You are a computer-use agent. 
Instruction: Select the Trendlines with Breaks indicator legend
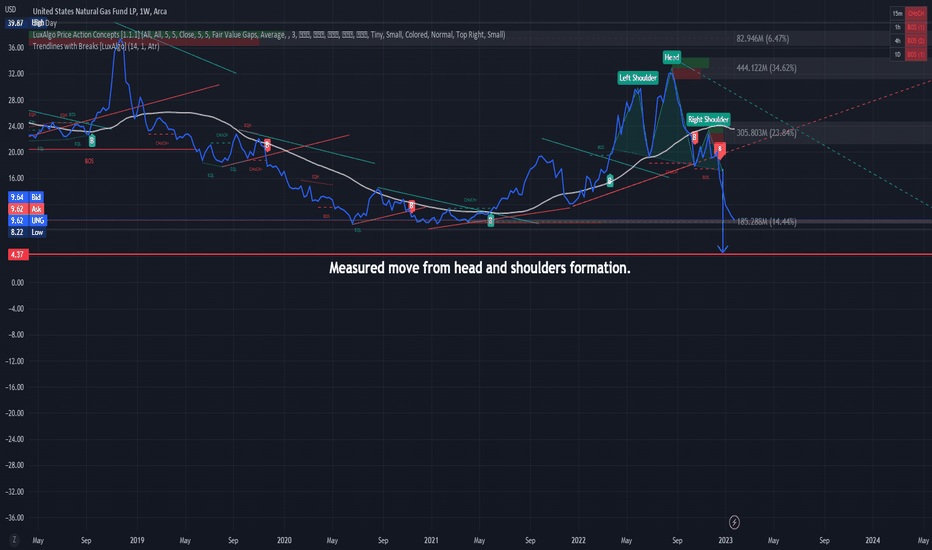[96, 46]
